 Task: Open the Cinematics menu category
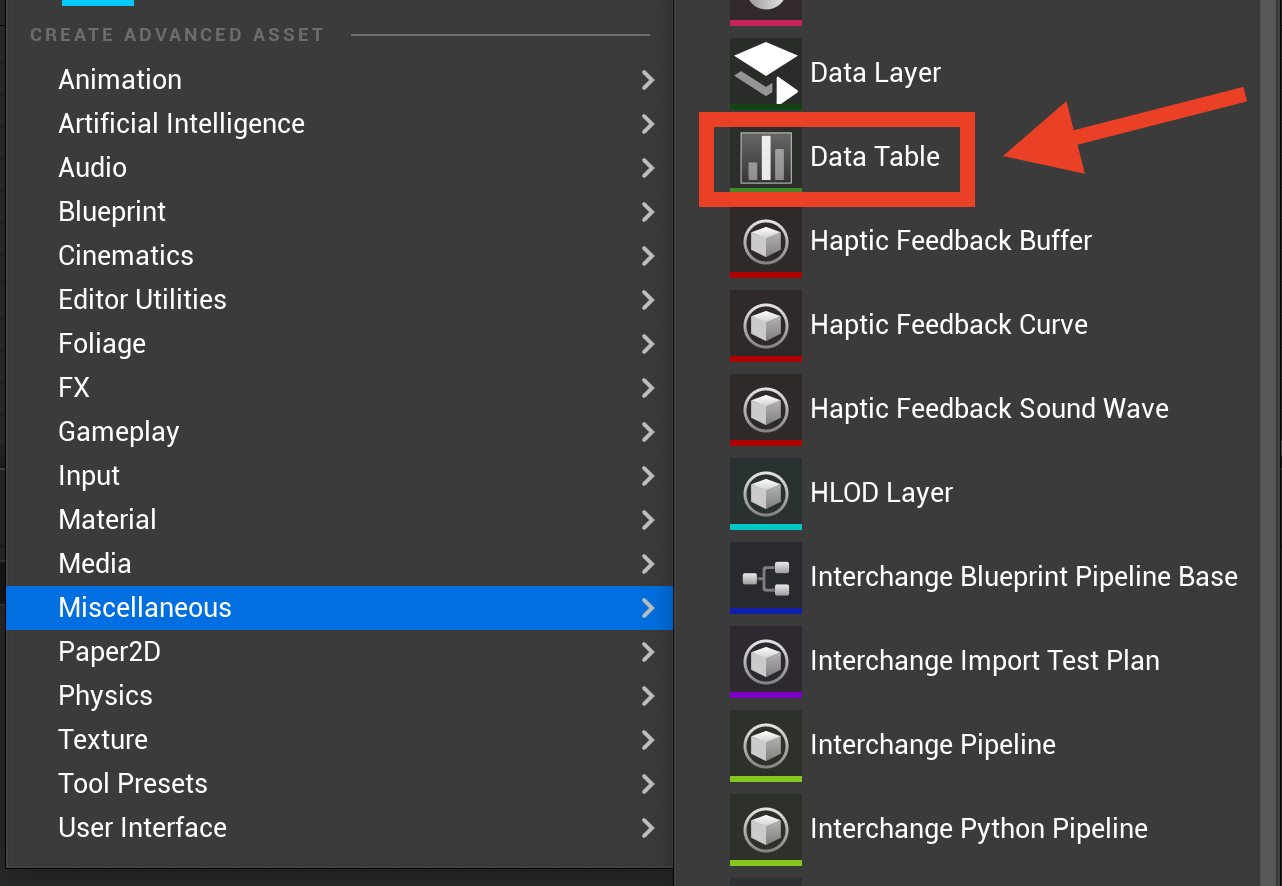pyautogui.click(x=339, y=256)
